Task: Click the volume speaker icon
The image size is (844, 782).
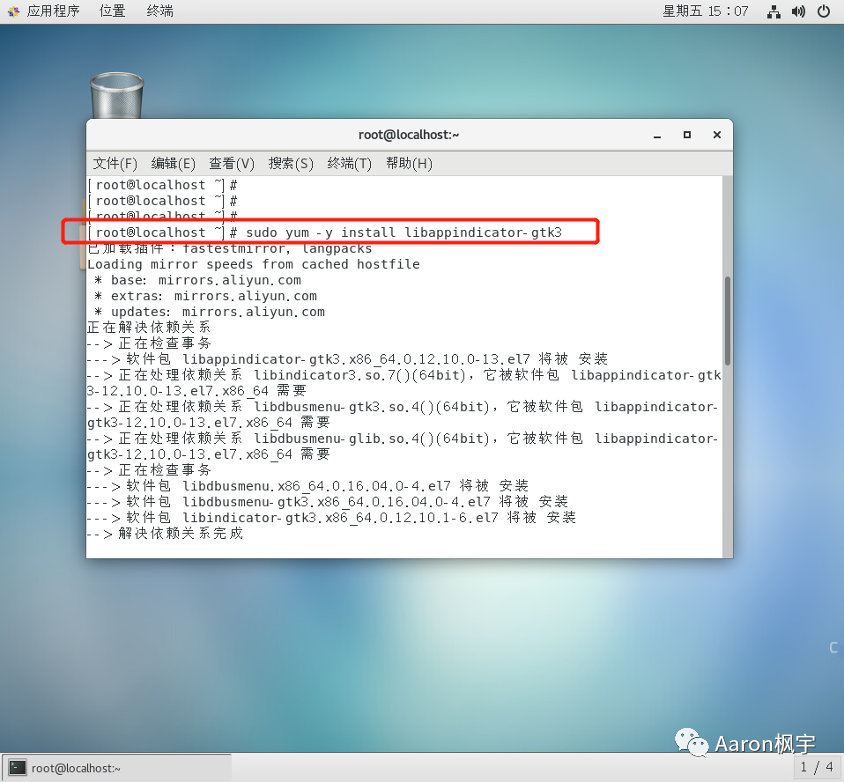Action: pos(798,11)
